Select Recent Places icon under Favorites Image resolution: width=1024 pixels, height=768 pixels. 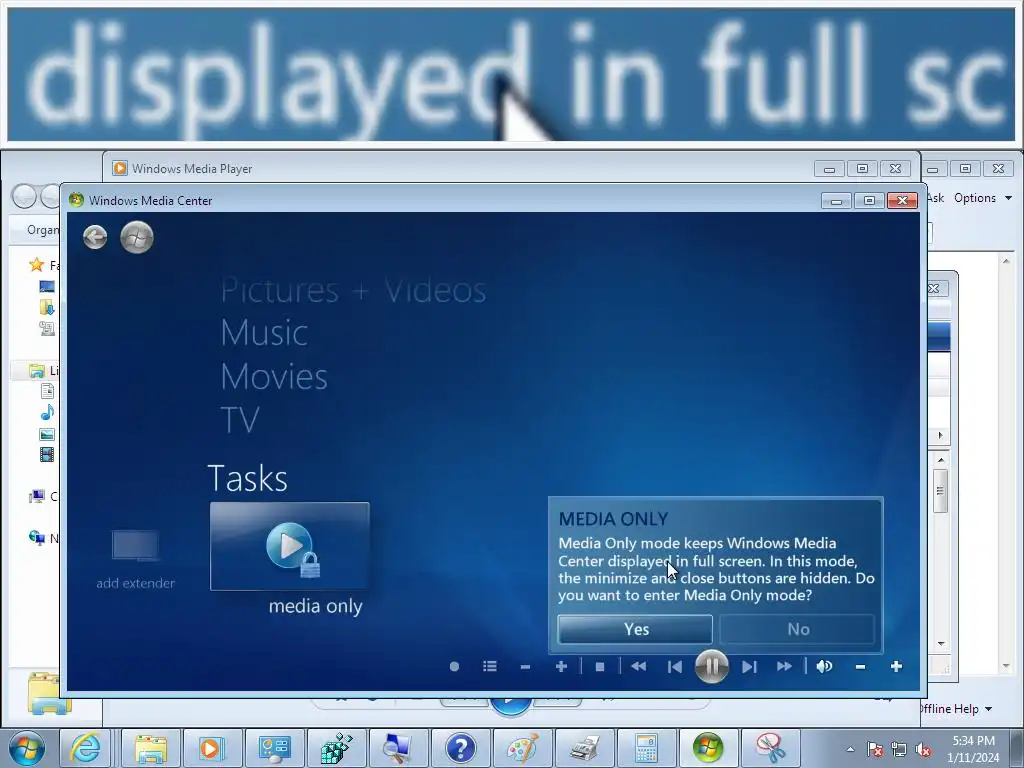(x=47, y=328)
